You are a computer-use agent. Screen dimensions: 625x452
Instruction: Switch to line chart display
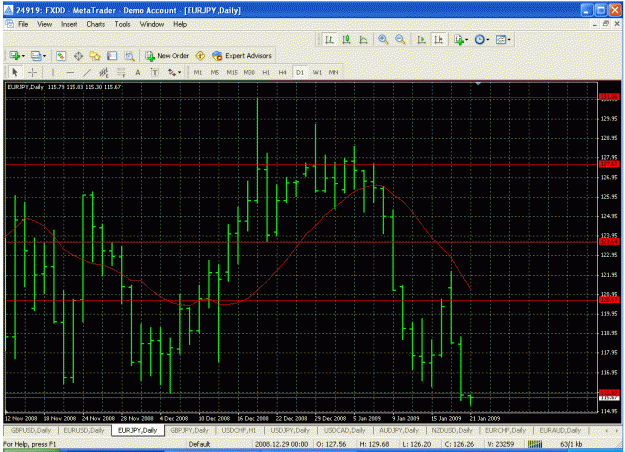pos(363,39)
